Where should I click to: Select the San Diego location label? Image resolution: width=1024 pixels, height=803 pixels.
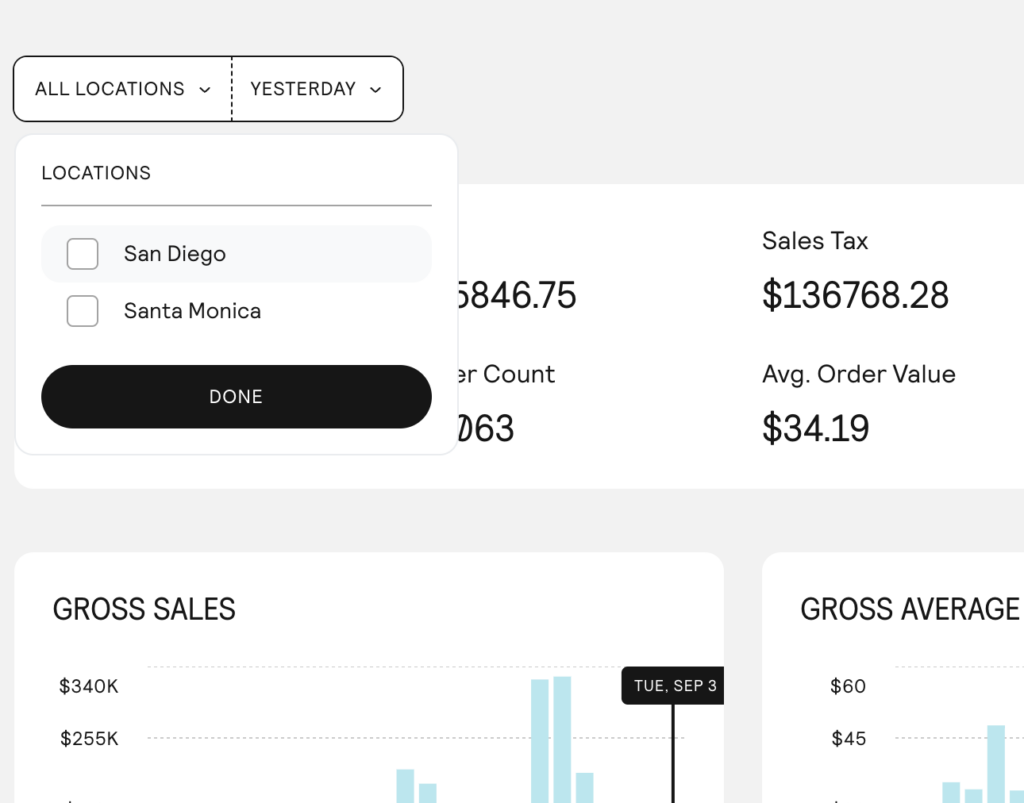click(175, 254)
